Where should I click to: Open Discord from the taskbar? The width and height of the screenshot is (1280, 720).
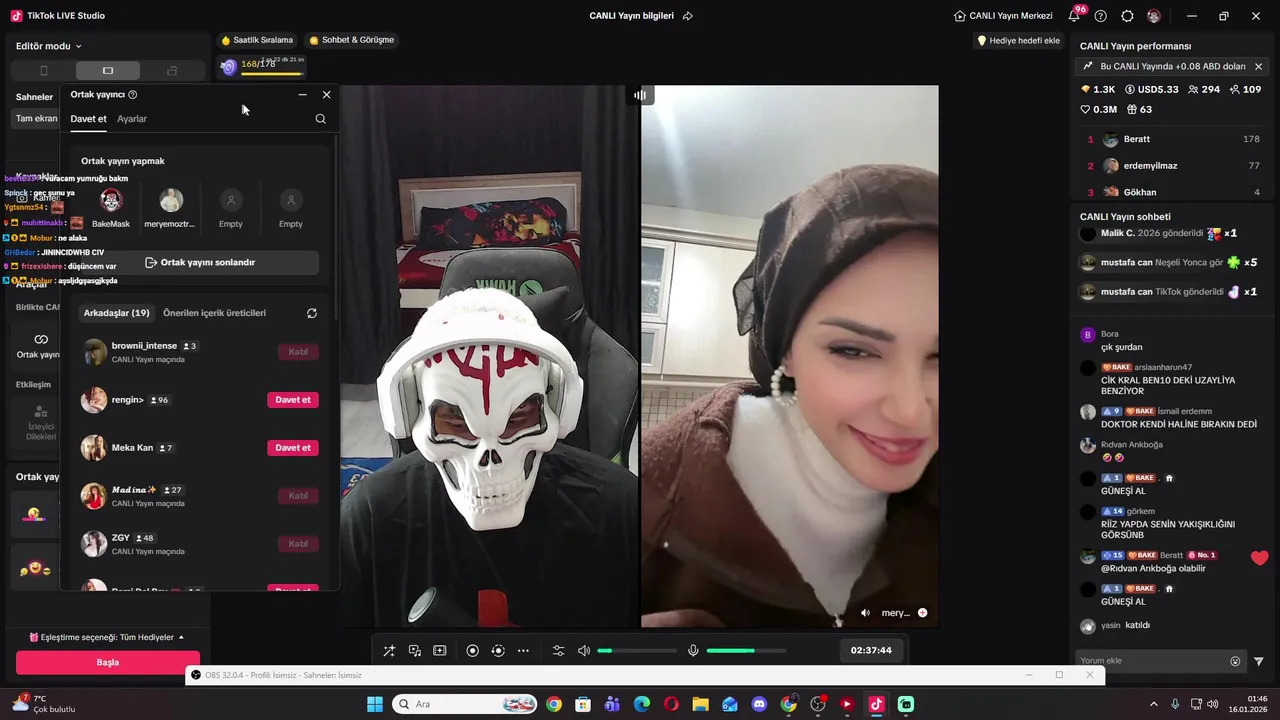click(x=759, y=704)
